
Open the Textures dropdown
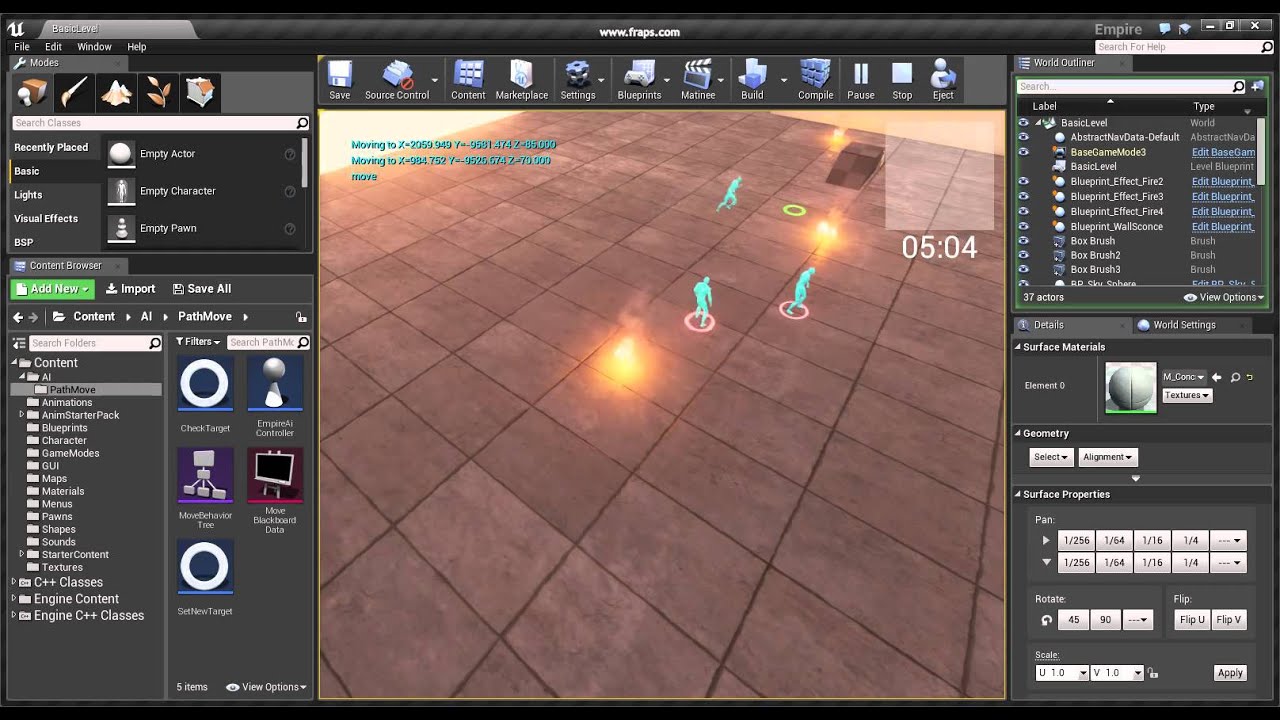click(1187, 395)
